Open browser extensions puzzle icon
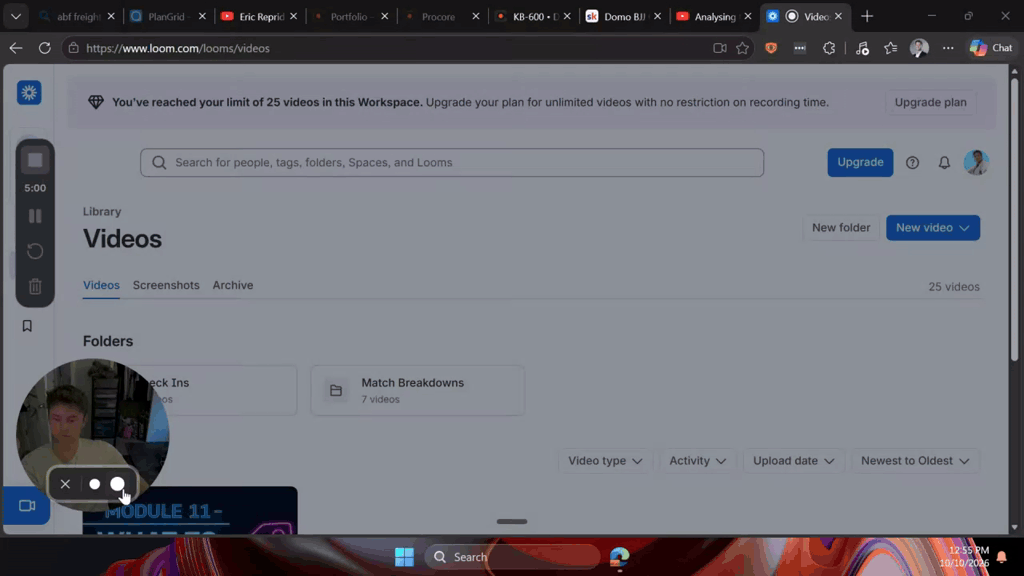 [x=829, y=48]
